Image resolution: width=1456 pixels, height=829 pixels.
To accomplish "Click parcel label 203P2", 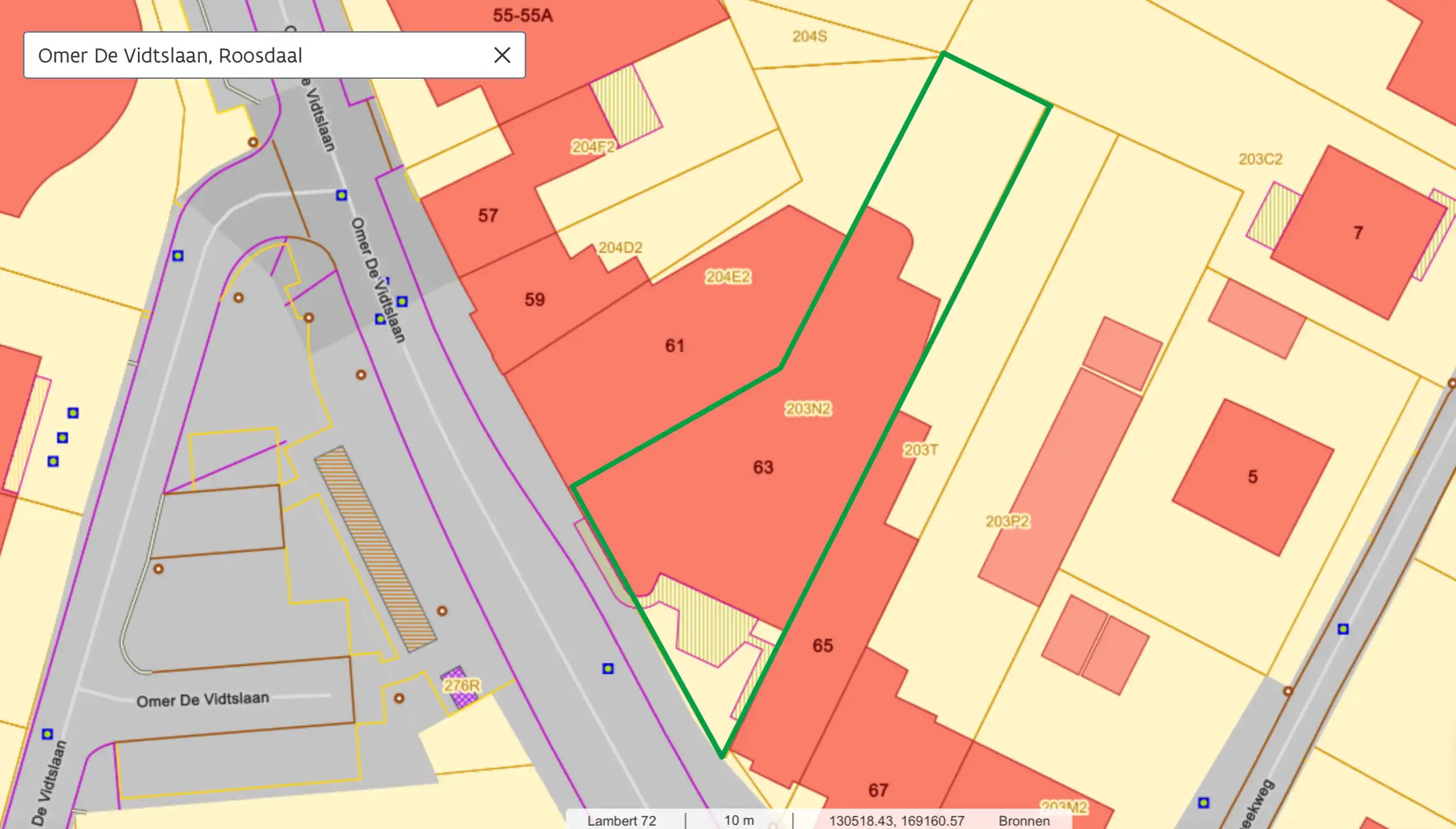I will point(1007,521).
